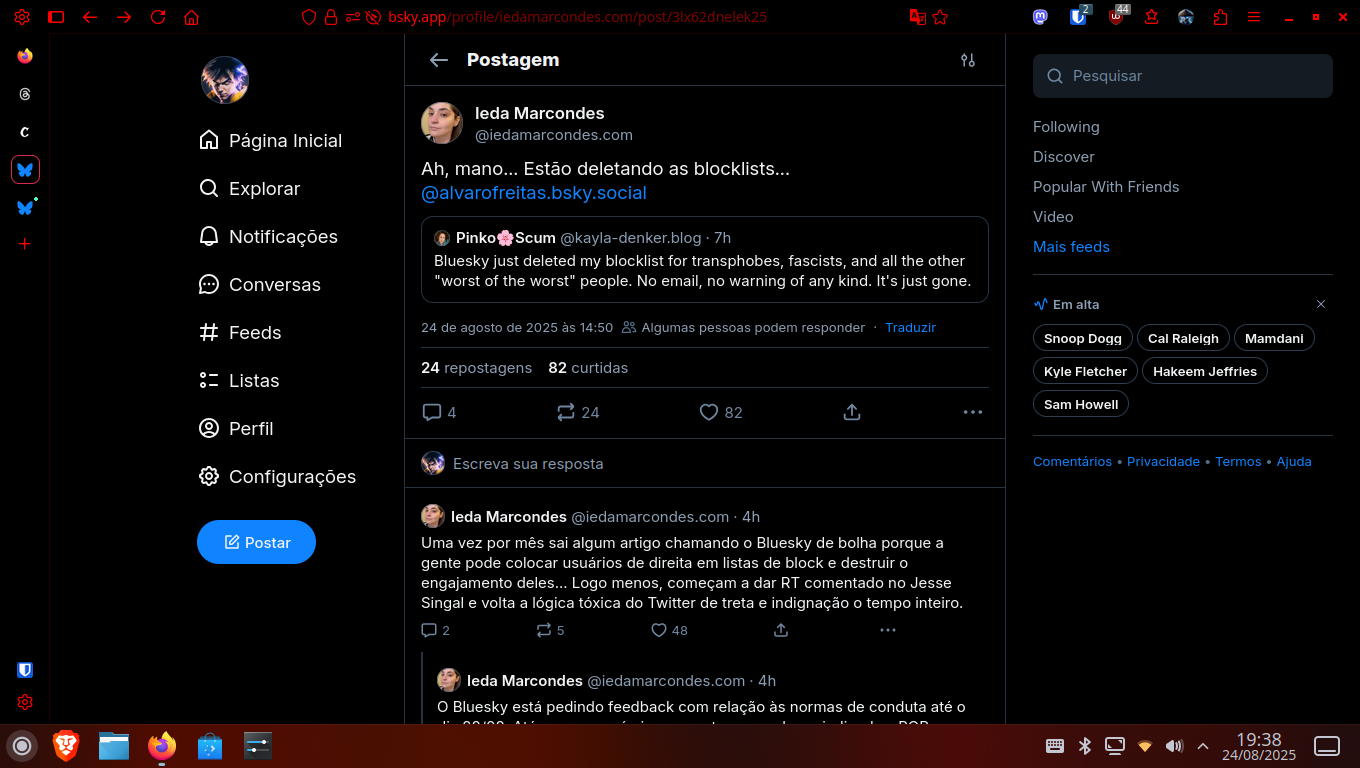Viewport: 1360px width, 768px height.
Task: Open more options on the main post
Action: coord(973,412)
